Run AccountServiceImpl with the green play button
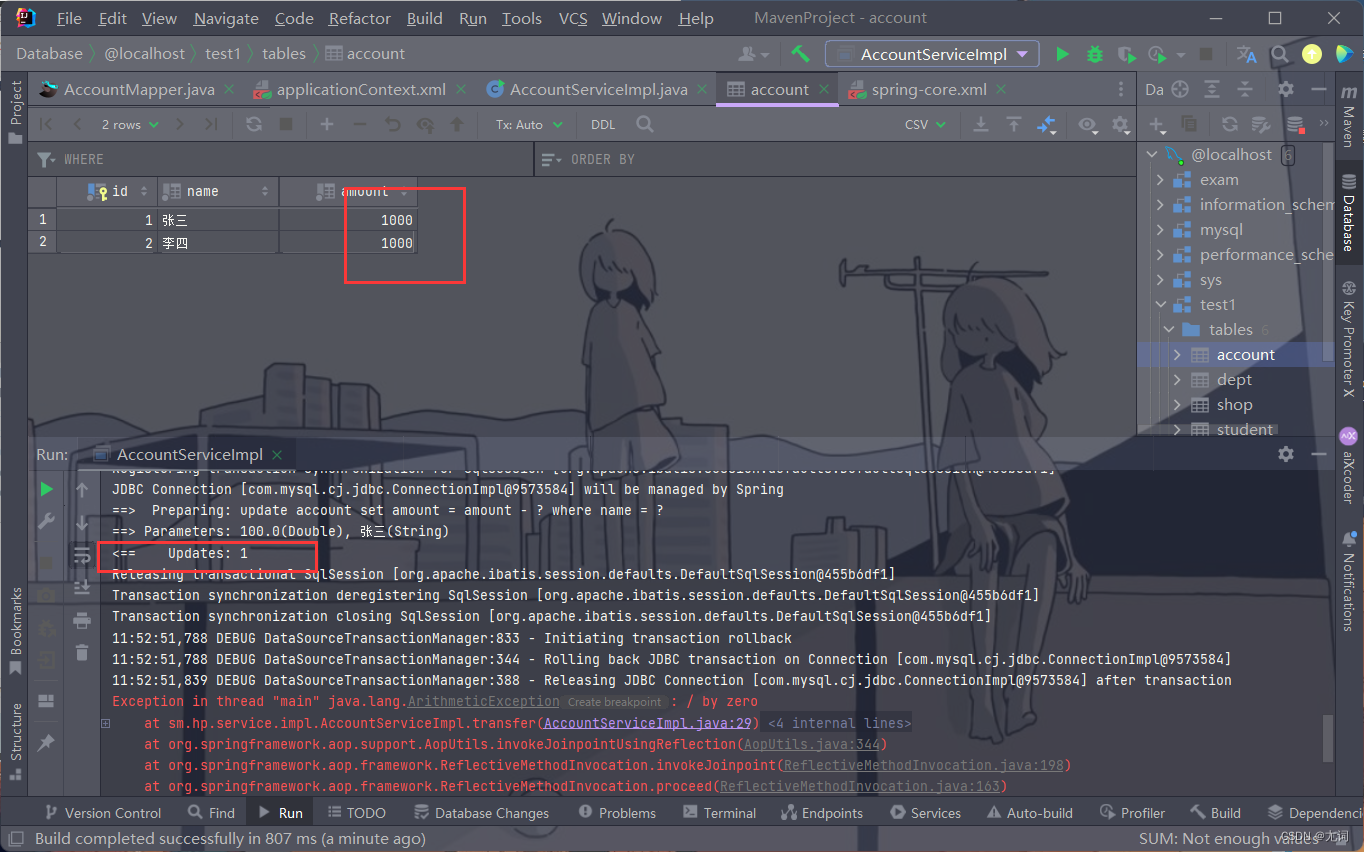 click(1062, 54)
